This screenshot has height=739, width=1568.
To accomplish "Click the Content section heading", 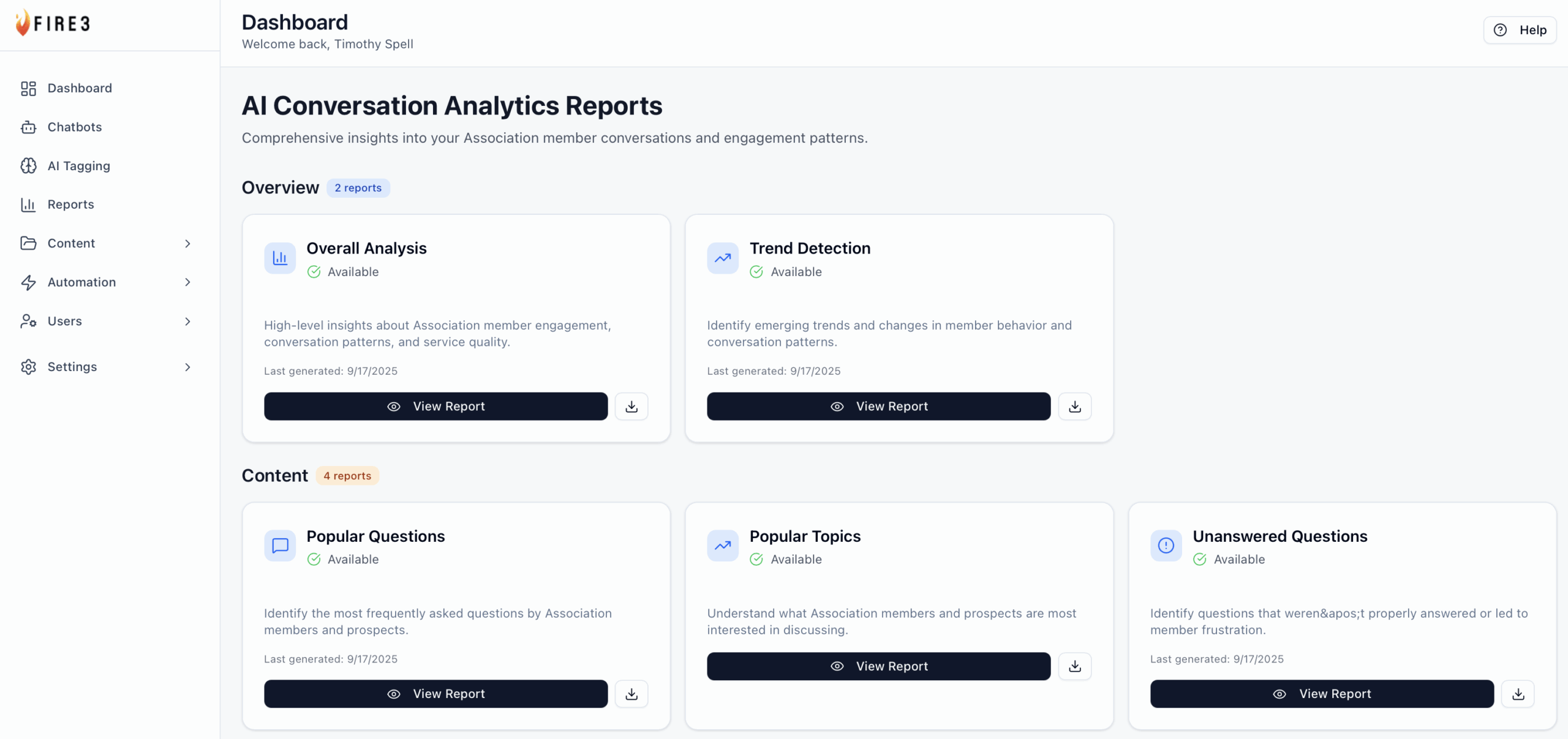I will 274,476.
